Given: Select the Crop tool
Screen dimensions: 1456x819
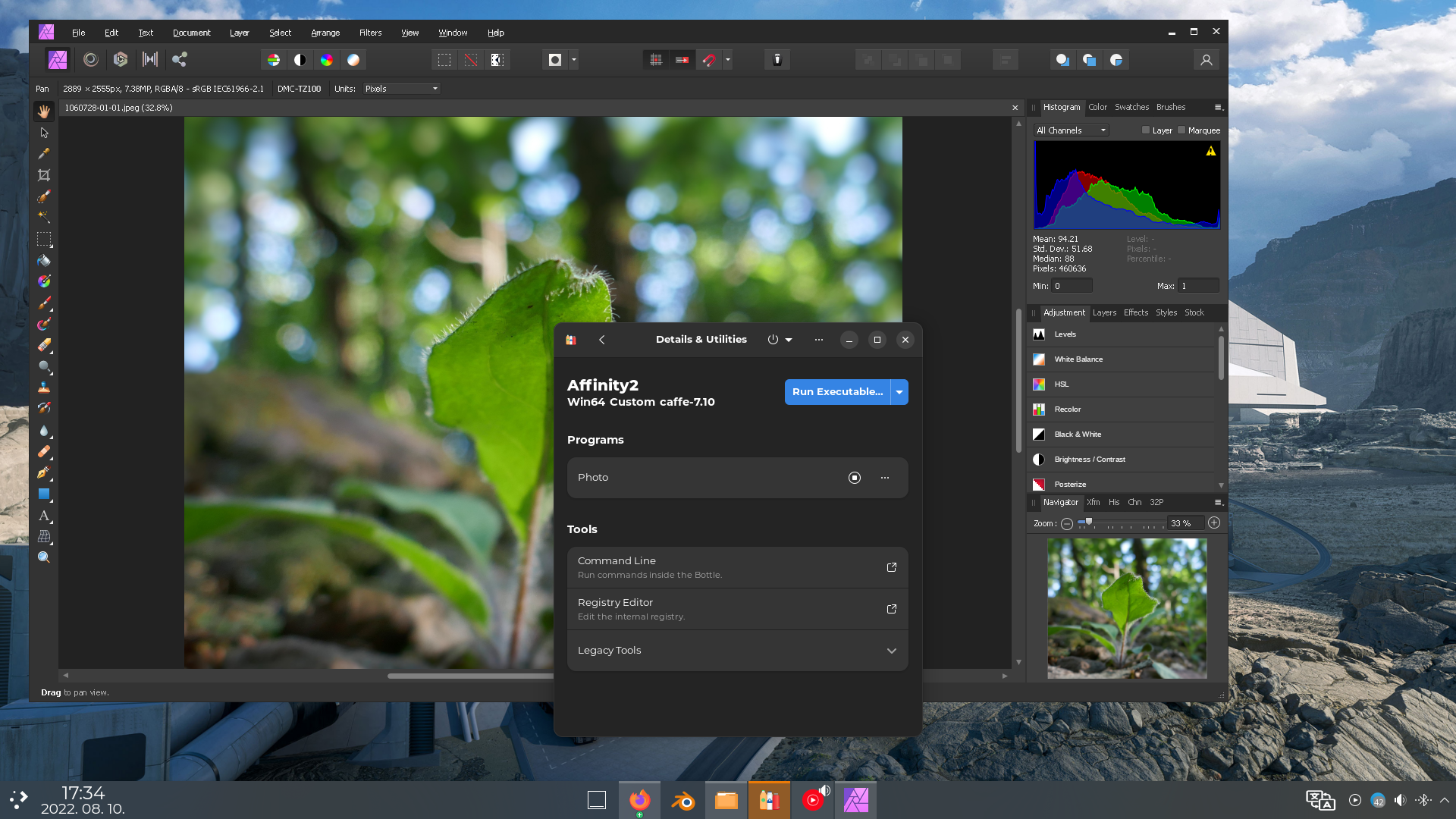Looking at the screenshot, I should pyautogui.click(x=45, y=174).
